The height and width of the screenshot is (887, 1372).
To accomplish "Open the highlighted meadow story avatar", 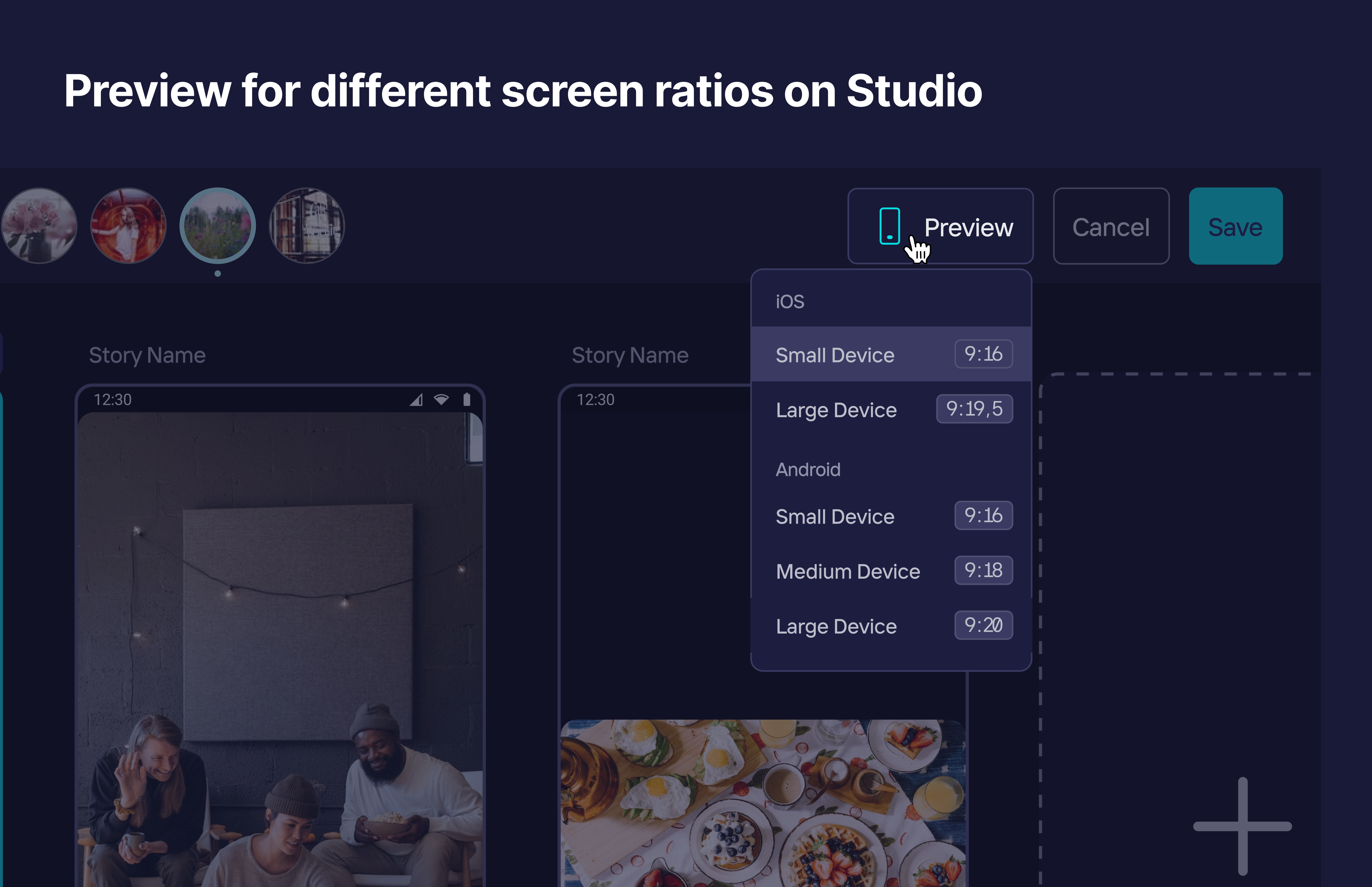I will [x=218, y=226].
